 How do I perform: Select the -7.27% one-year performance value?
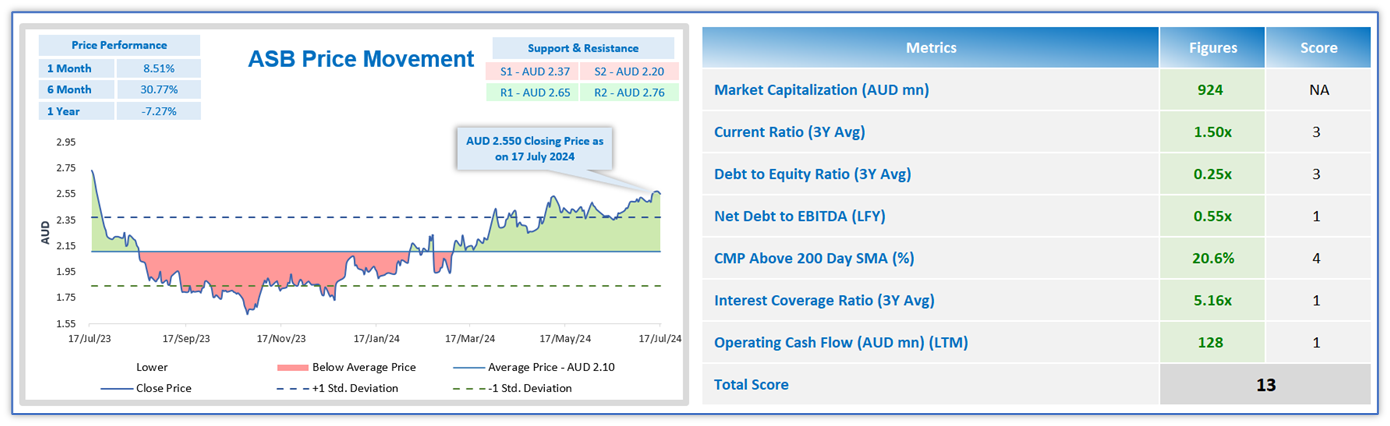coord(159,111)
